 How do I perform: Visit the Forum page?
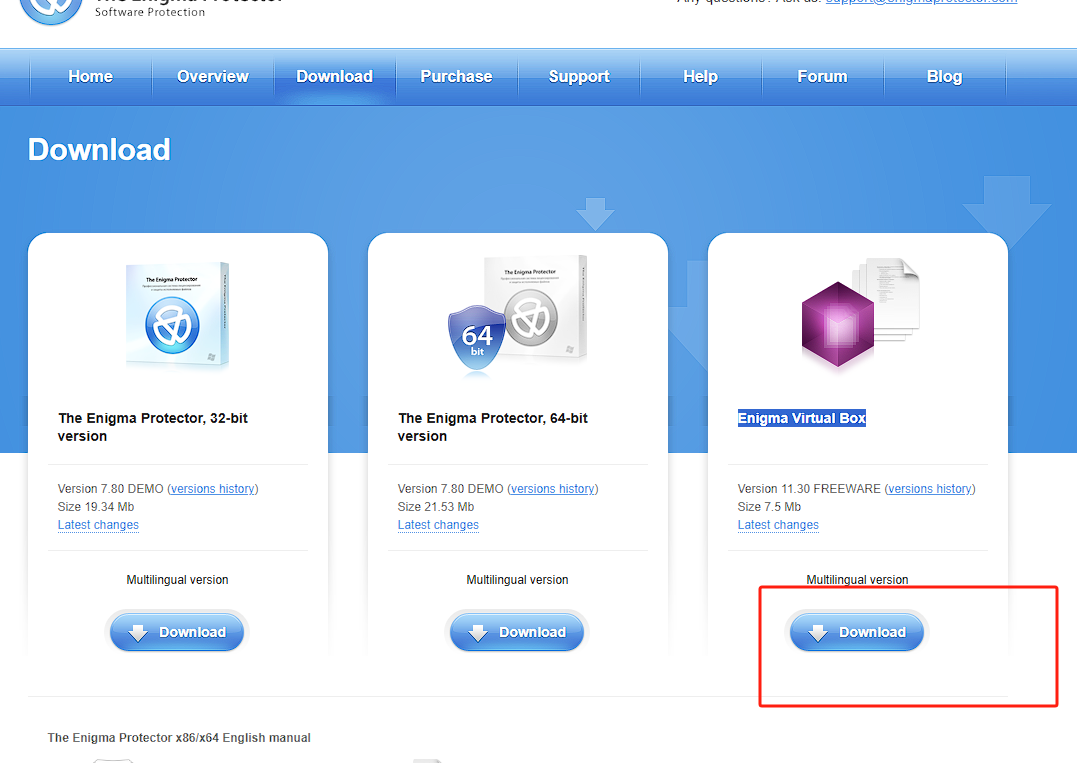click(x=822, y=76)
